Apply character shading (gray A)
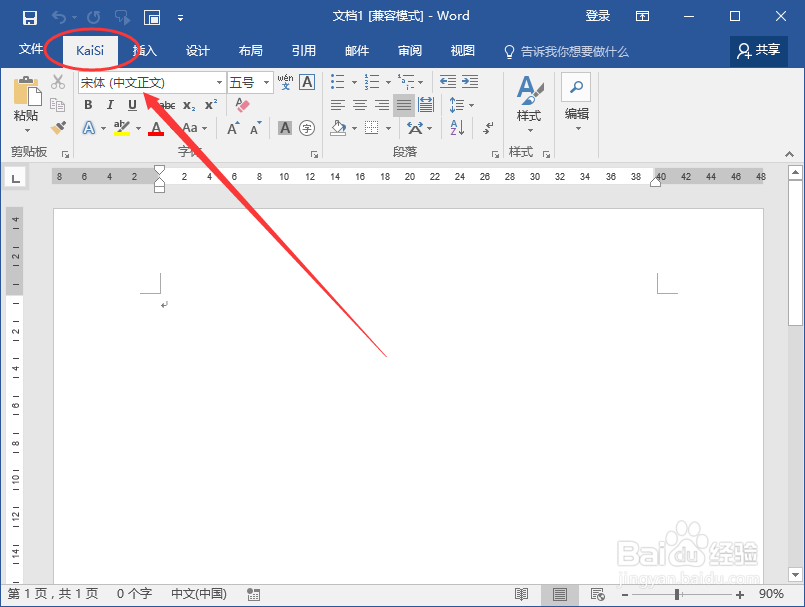This screenshot has height=607, width=805. coord(285,128)
